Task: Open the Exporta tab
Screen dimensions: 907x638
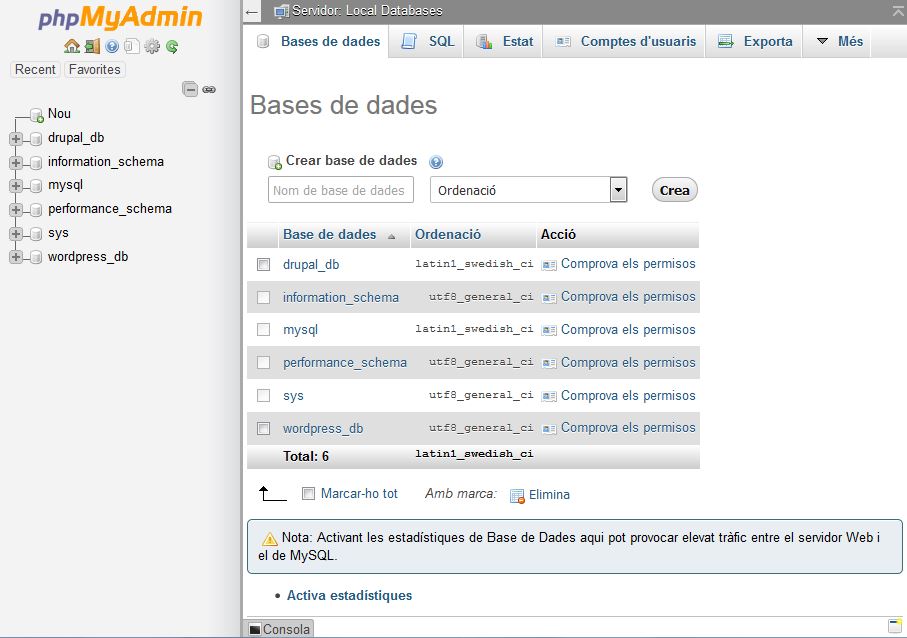Action: [754, 41]
